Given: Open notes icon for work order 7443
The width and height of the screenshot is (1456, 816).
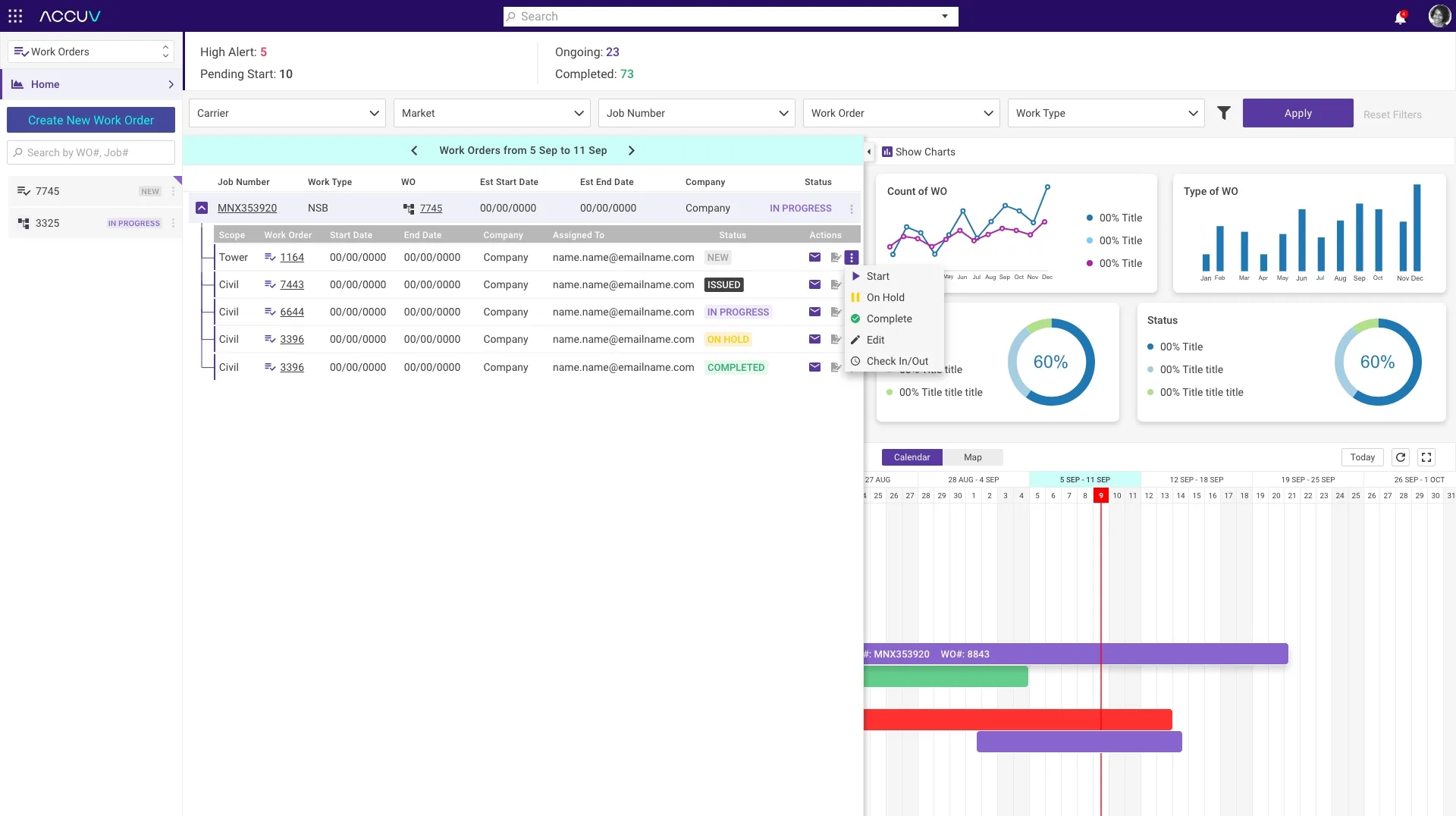Looking at the screenshot, I should point(836,284).
